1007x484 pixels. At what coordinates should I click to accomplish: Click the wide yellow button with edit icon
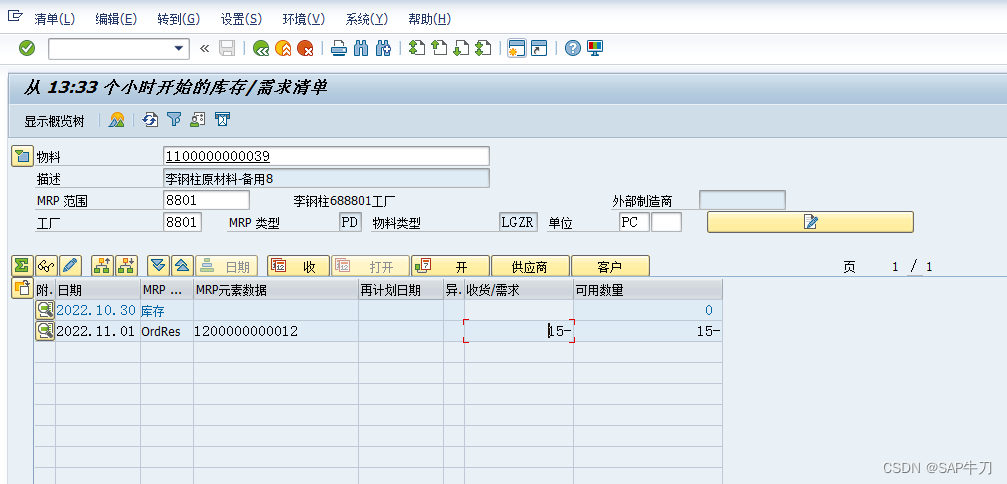pyautogui.click(x=810, y=222)
